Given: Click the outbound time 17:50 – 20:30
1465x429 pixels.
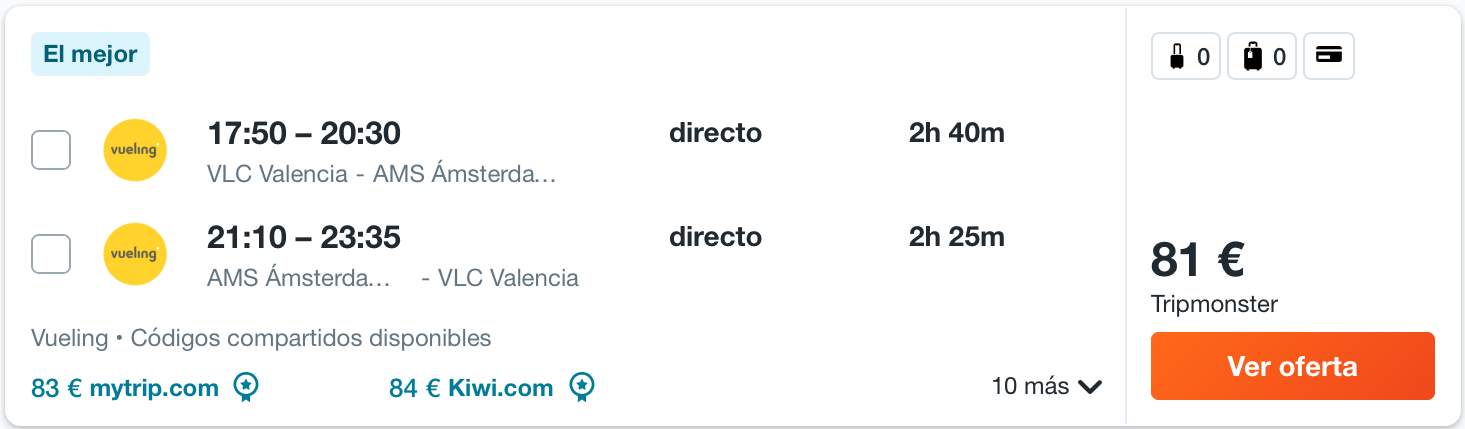Looking at the screenshot, I should point(304,133).
